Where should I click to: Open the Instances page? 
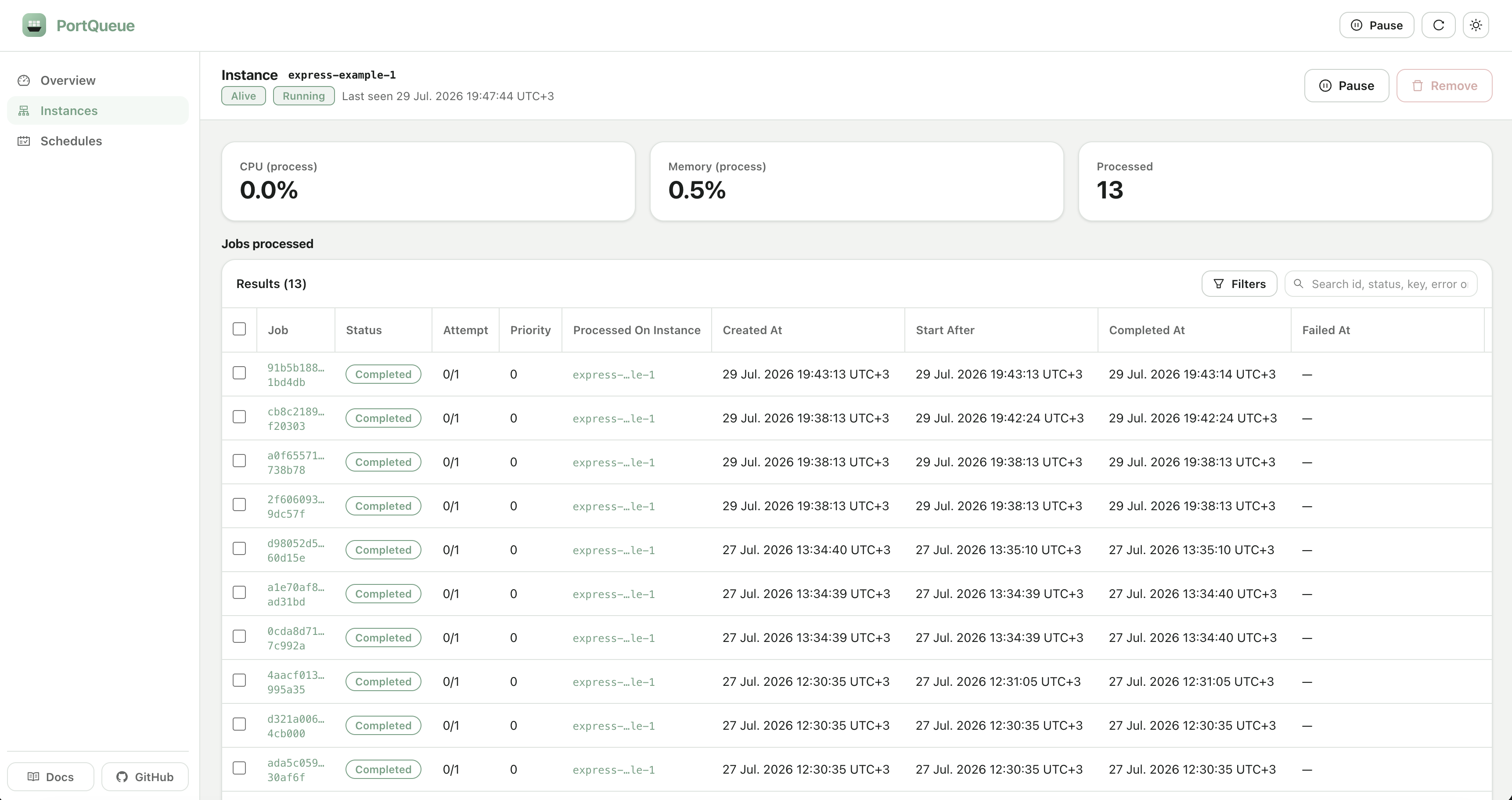point(98,111)
